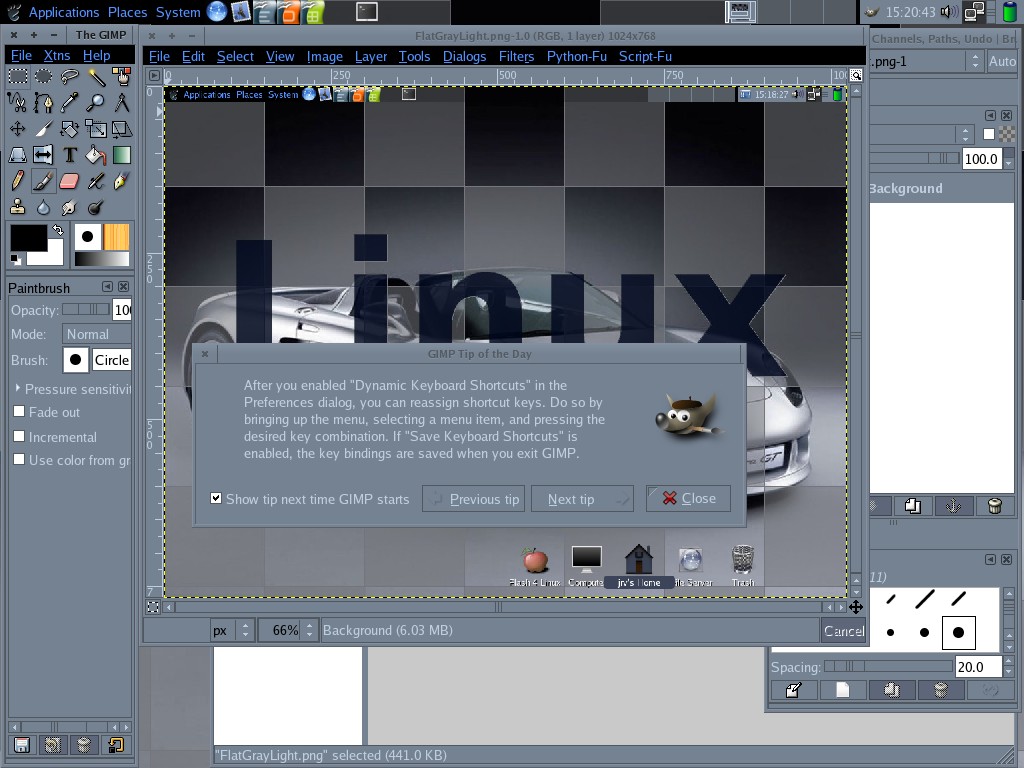Select the By Color Select tool

pos(121,76)
